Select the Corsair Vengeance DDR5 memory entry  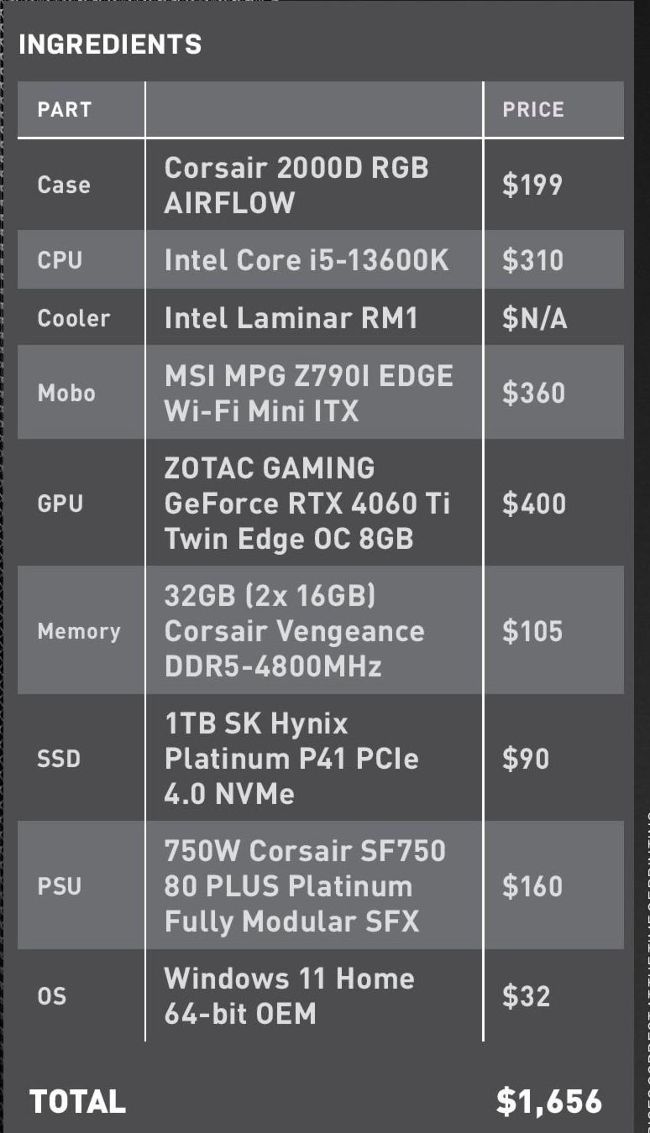(x=294, y=631)
